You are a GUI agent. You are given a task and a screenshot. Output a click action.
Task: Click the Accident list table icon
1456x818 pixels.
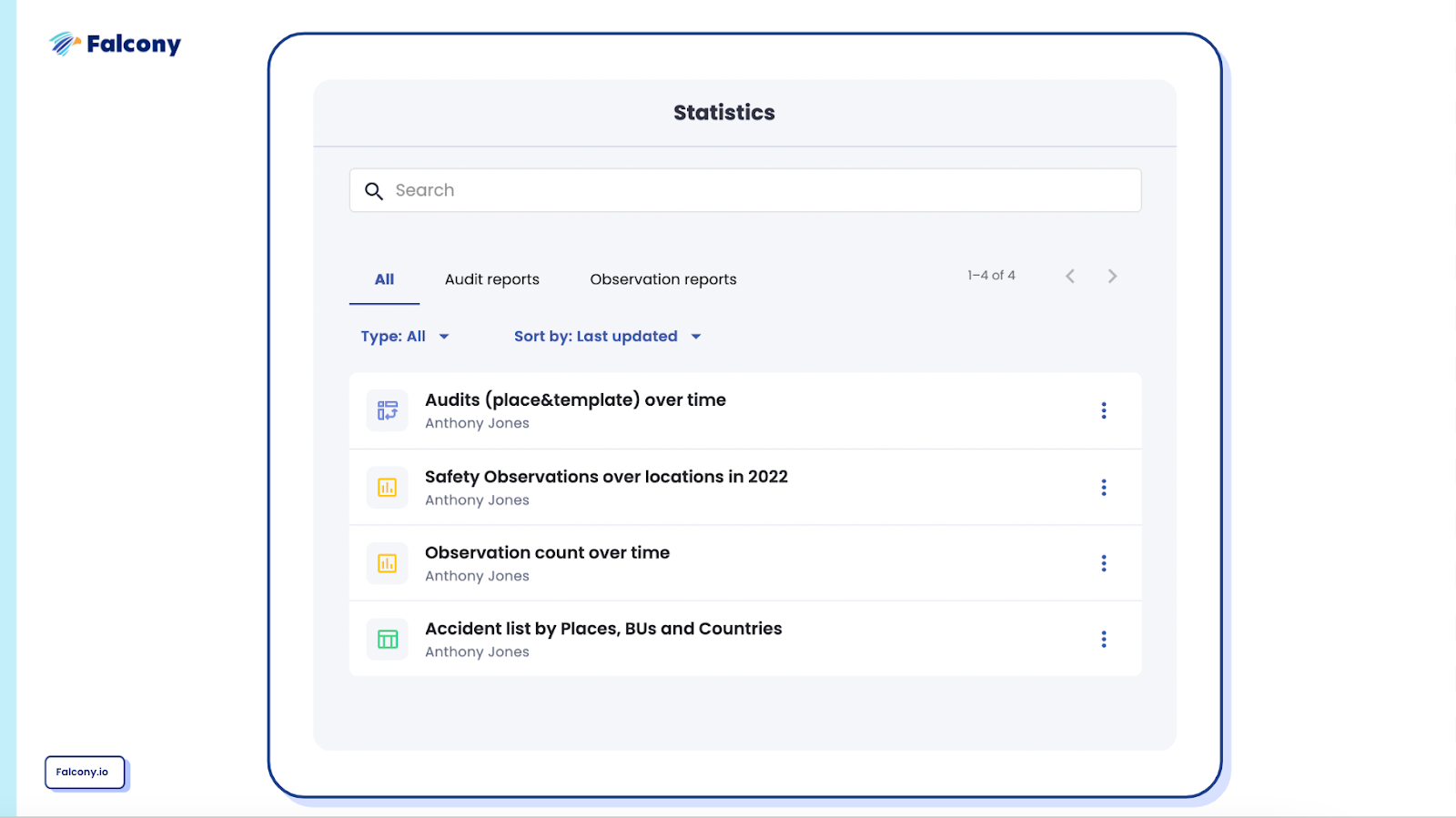tap(388, 640)
